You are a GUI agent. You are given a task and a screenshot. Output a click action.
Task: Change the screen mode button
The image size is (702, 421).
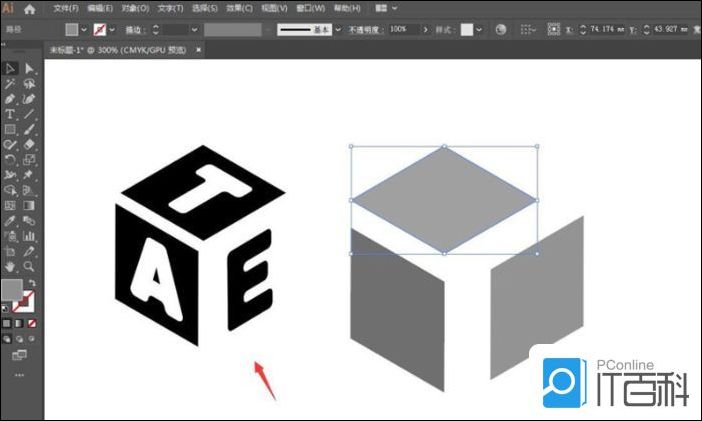tap(19, 356)
